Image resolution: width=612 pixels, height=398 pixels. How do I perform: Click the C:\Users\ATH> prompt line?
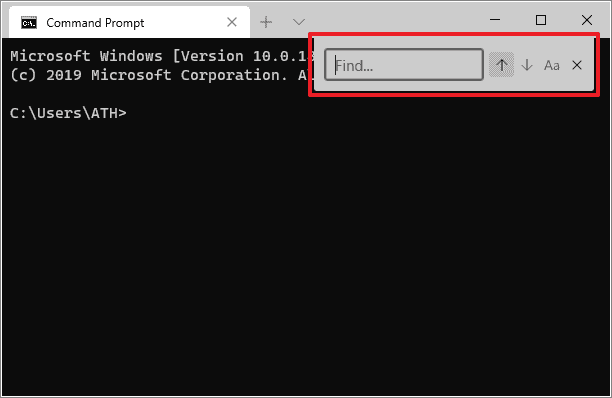tap(68, 113)
